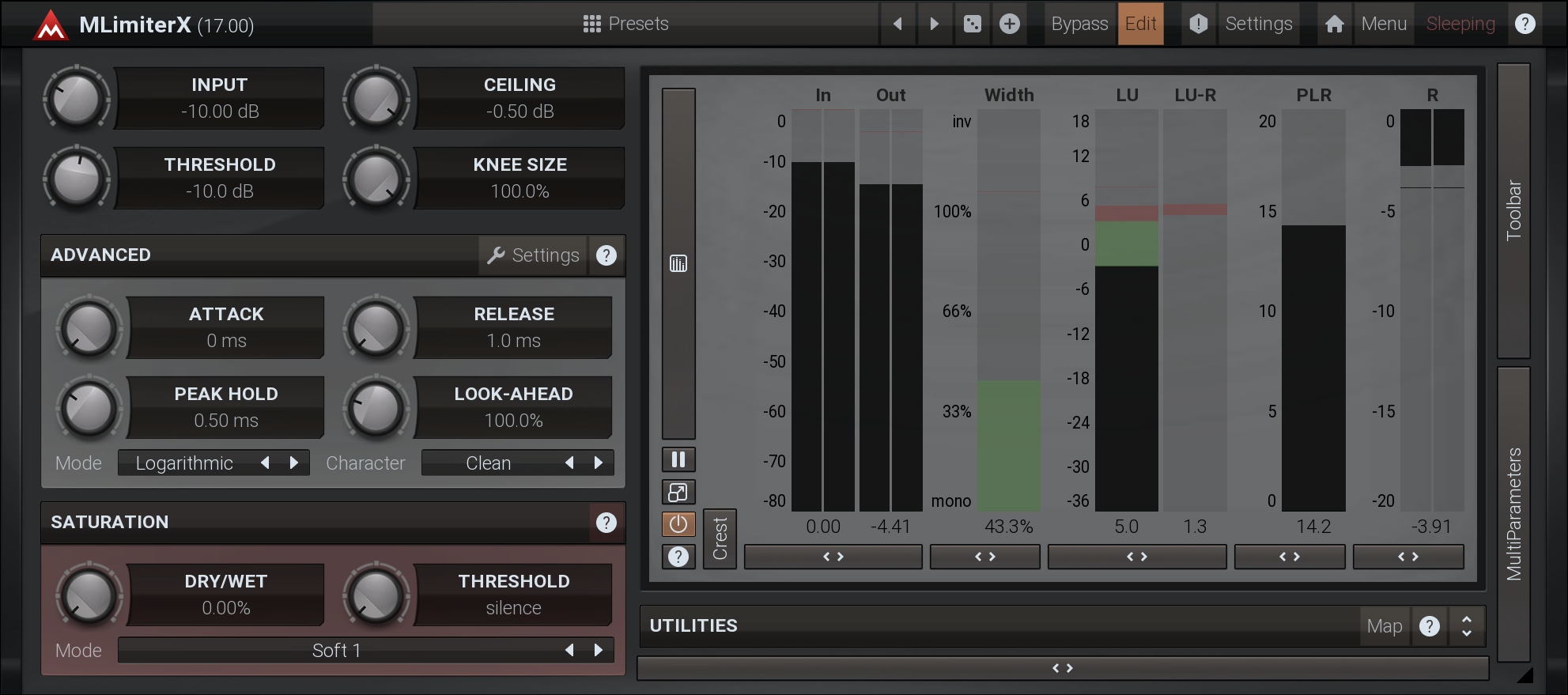This screenshot has width=1568, height=695.
Task: Open the main Menu
Action: click(1384, 24)
